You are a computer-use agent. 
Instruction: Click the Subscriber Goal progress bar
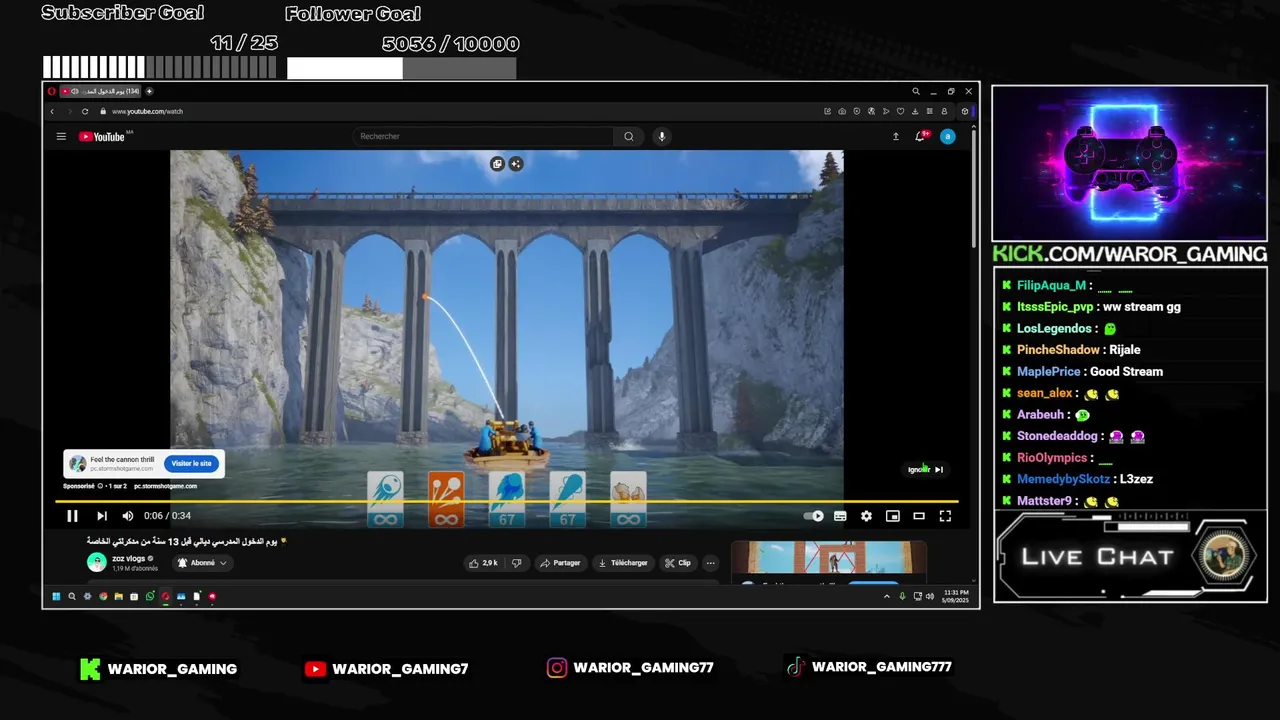tap(160, 67)
